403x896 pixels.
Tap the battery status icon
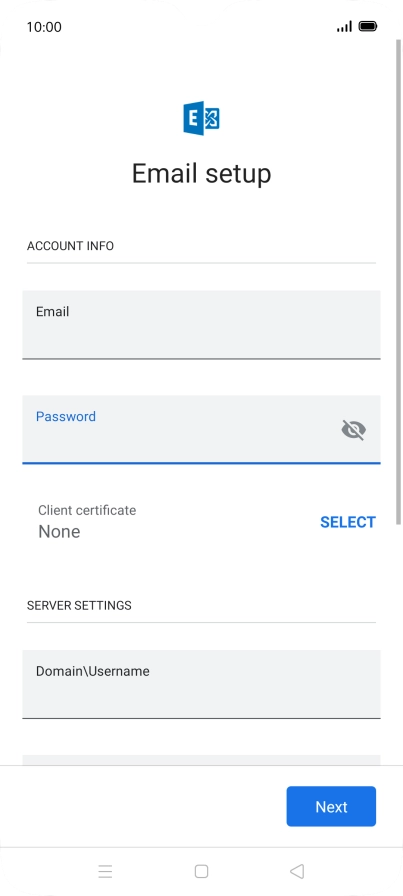pyautogui.click(x=368, y=26)
